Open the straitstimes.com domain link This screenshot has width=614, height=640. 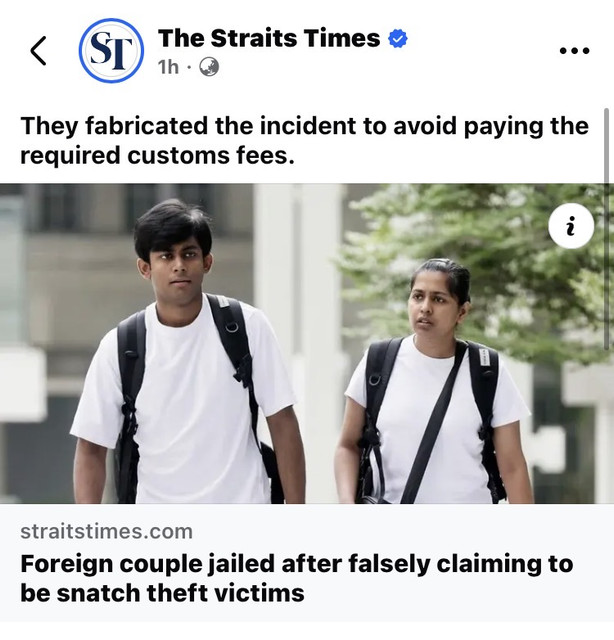[106, 531]
